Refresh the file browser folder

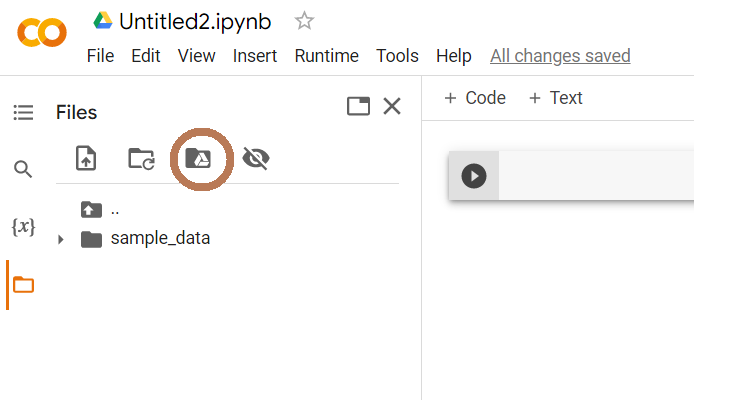pos(141,159)
